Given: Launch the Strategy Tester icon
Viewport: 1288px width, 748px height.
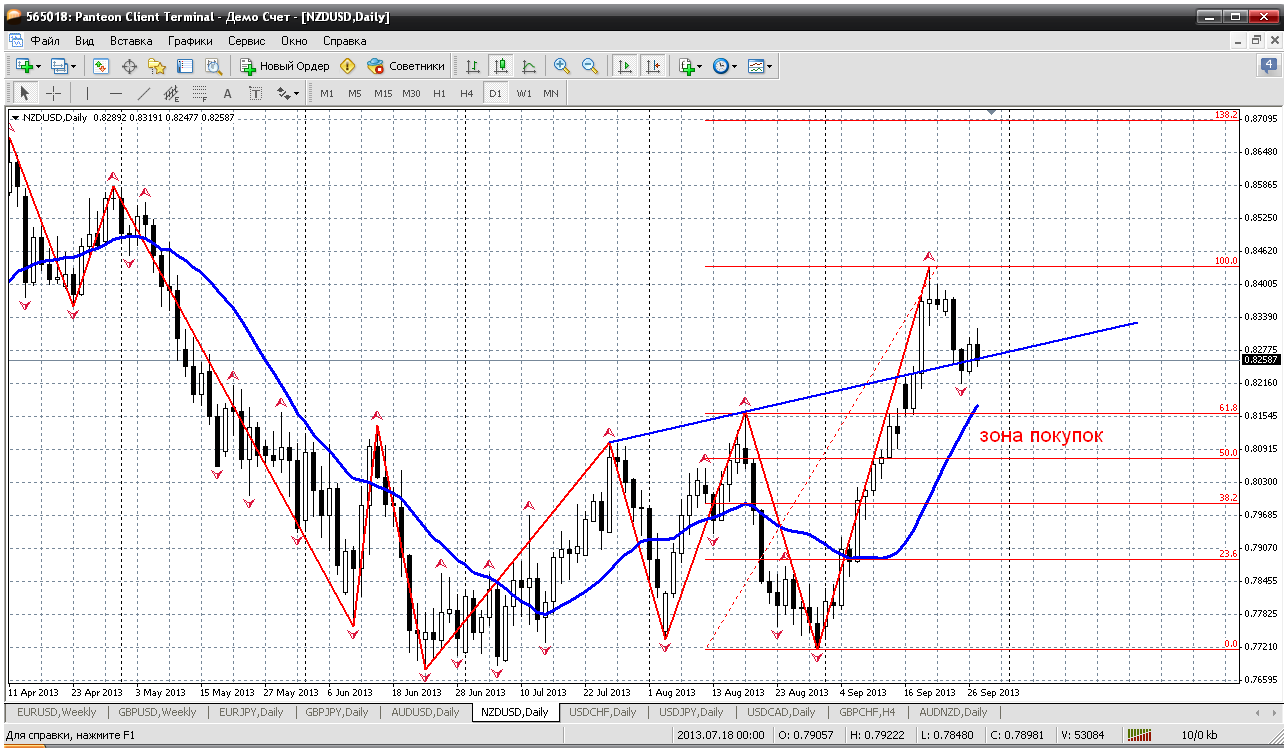Looking at the screenshot, I should [x=213, y=66].
